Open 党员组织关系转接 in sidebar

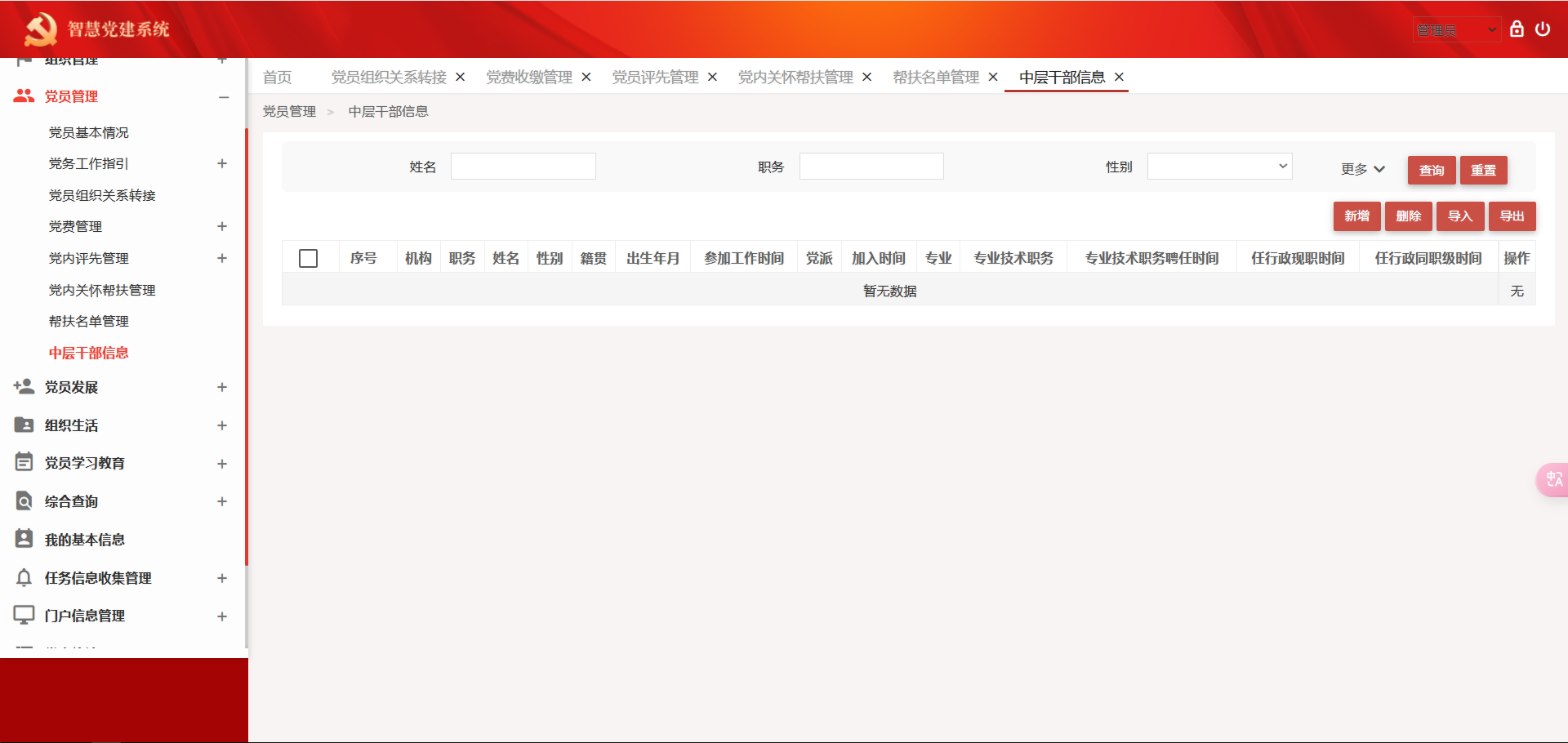[x=102, y=195]
